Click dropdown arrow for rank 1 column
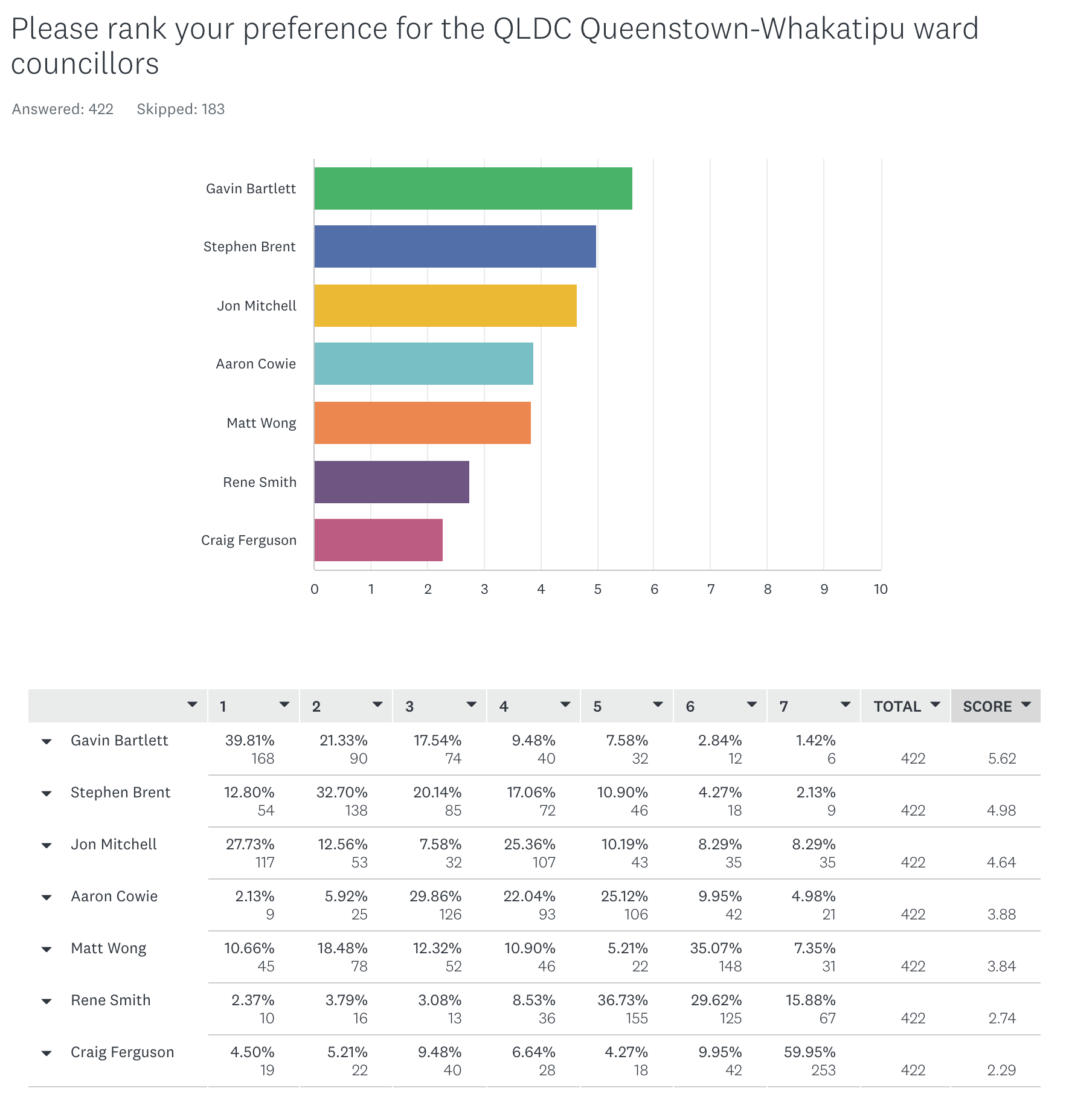This screenshot has height=1120, width=1069. 284,704
